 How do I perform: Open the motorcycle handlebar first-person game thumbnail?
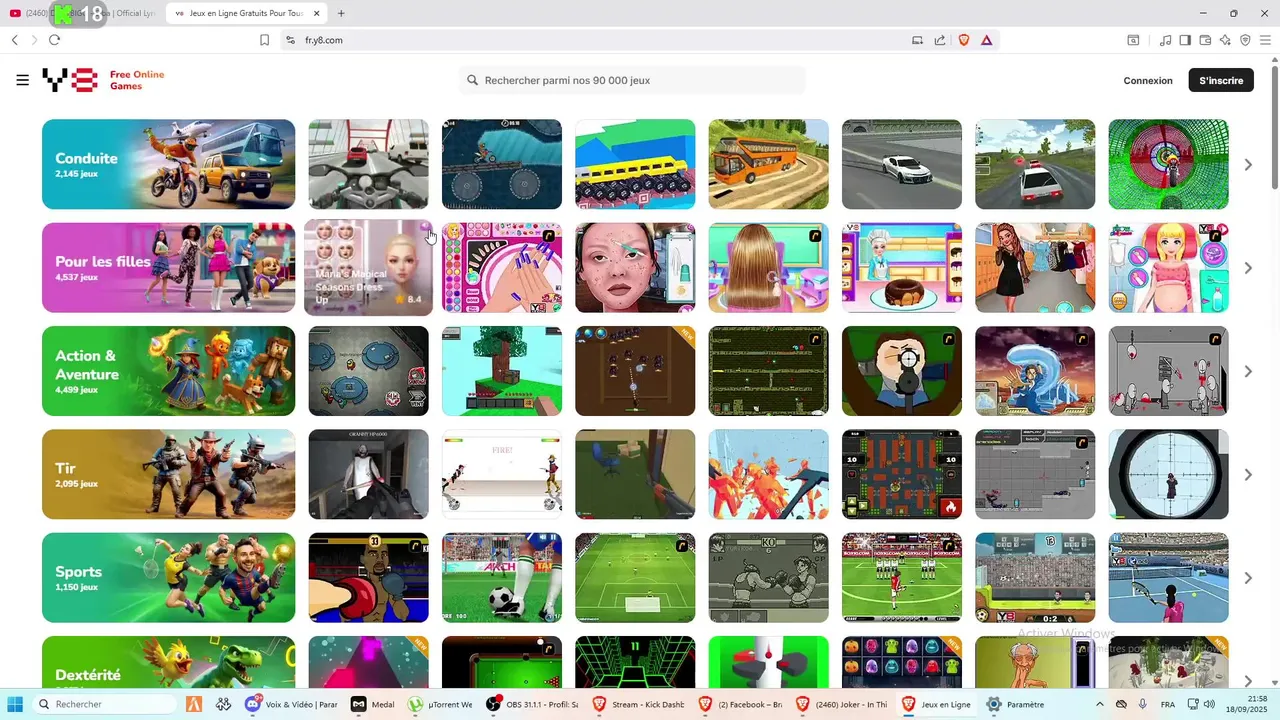[368, 164]
